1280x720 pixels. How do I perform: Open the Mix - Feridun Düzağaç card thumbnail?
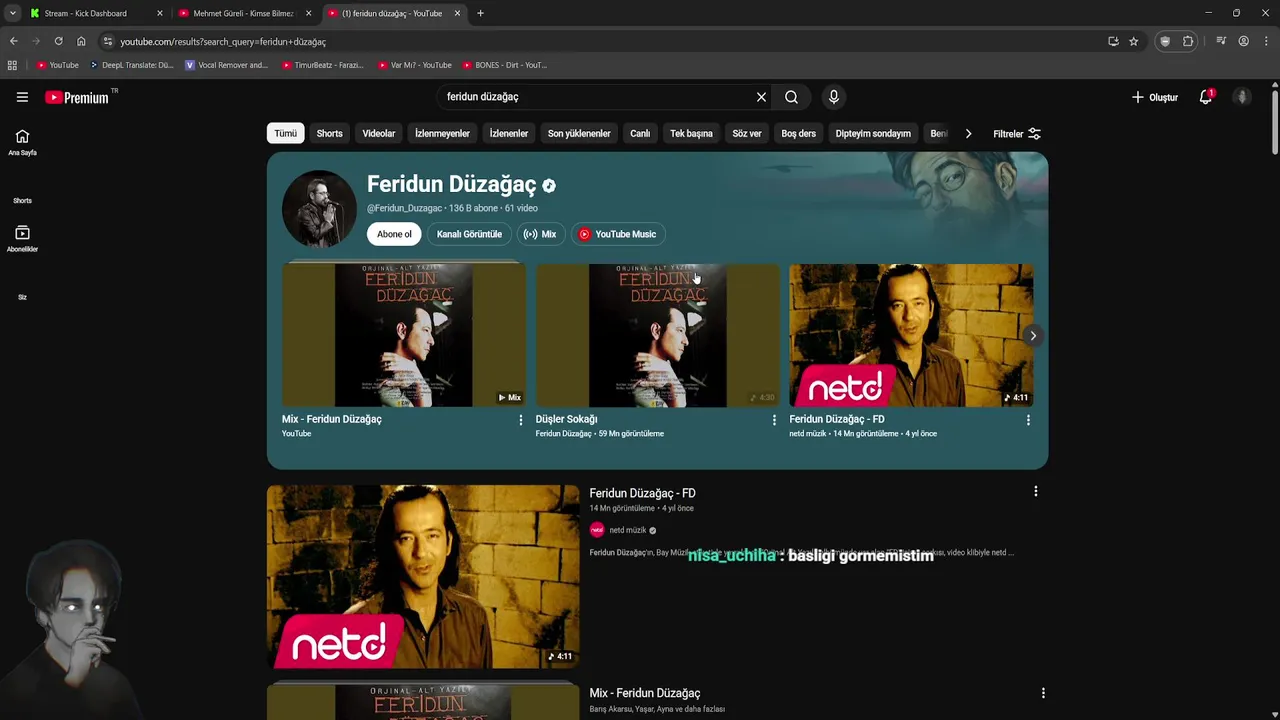click(x=404, y=335)
